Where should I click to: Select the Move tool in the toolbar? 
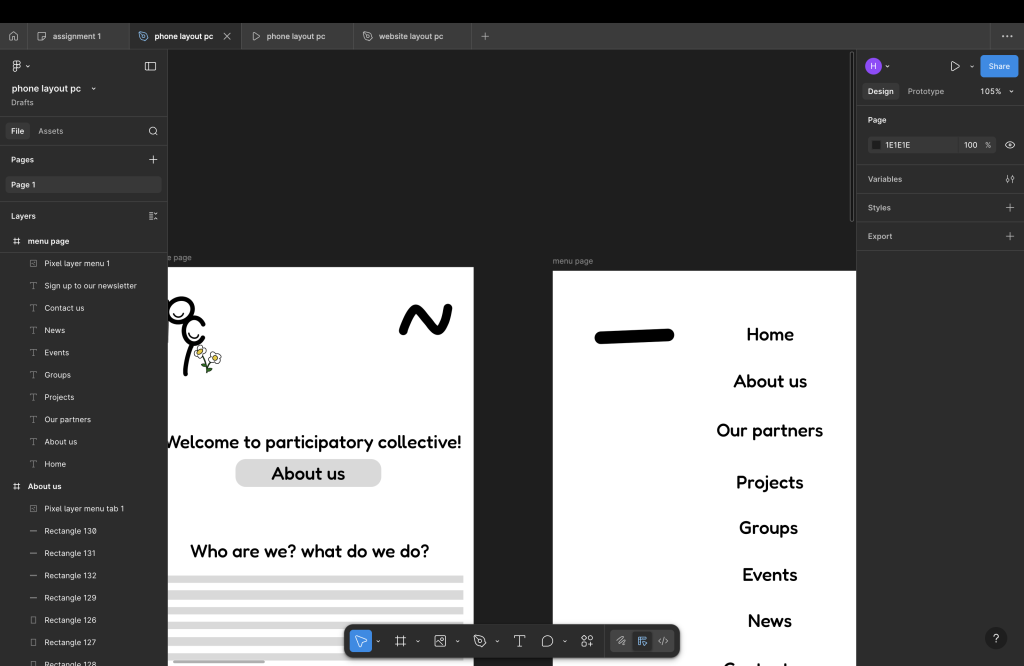point(361,641)
